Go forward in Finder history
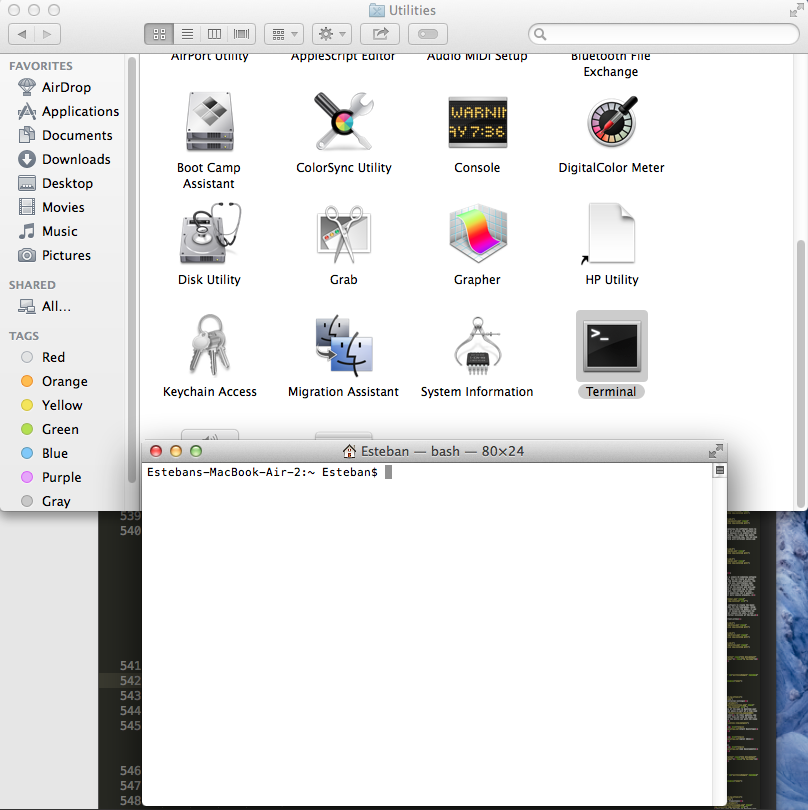This screenshot has height=810, width=808. click(48, 34)
